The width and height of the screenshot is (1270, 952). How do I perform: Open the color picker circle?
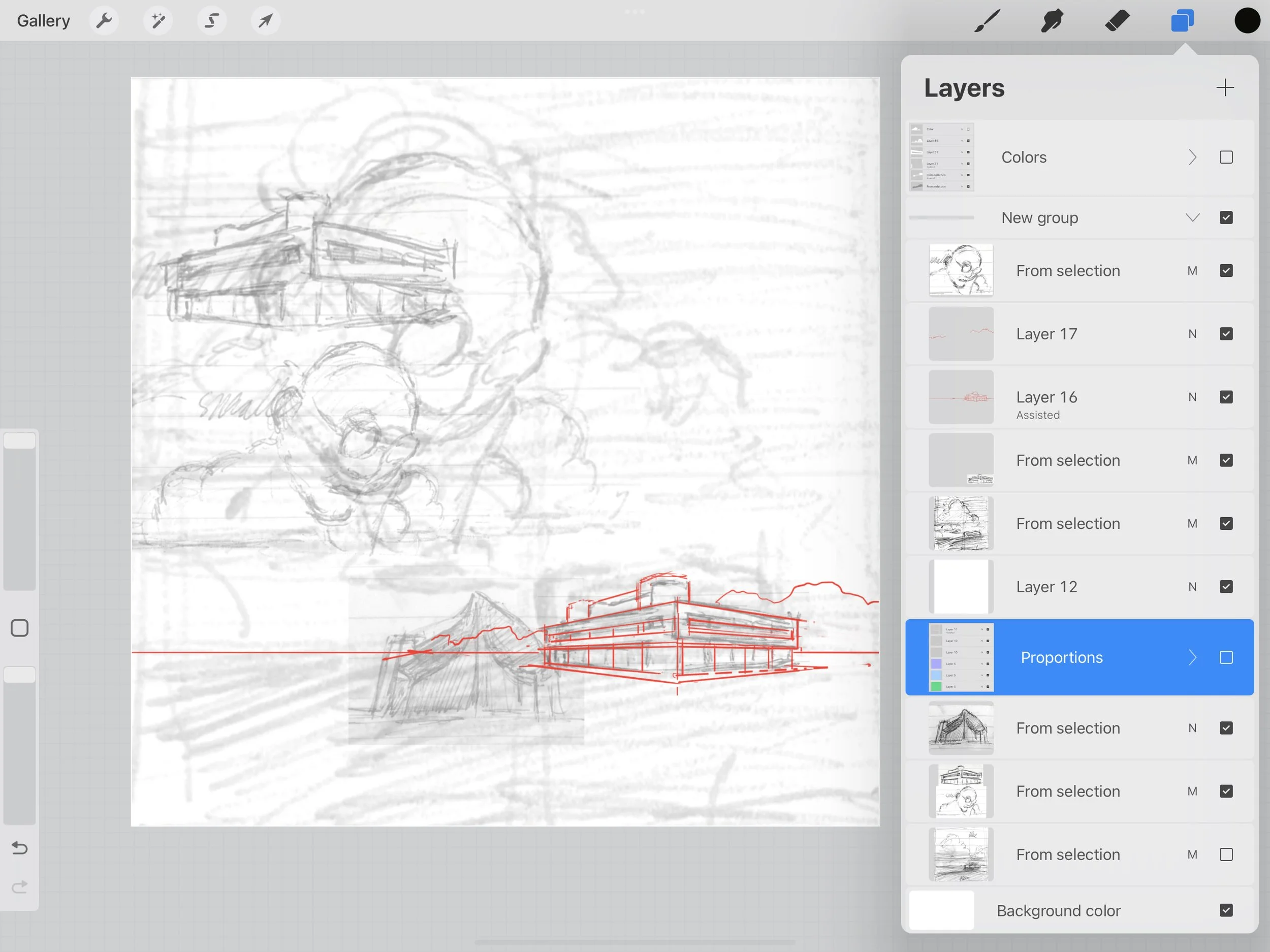coord(1247,21)
